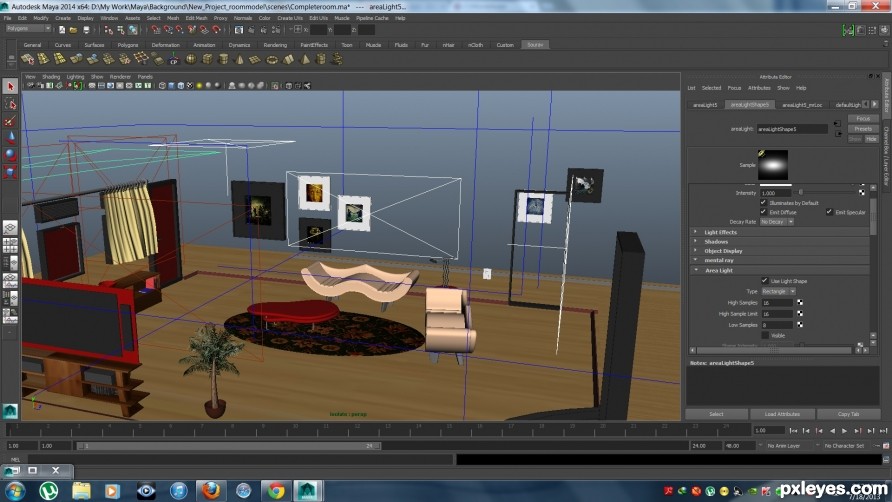
Task: Create a polygon helix from the shelf
Action: point(337,59)
